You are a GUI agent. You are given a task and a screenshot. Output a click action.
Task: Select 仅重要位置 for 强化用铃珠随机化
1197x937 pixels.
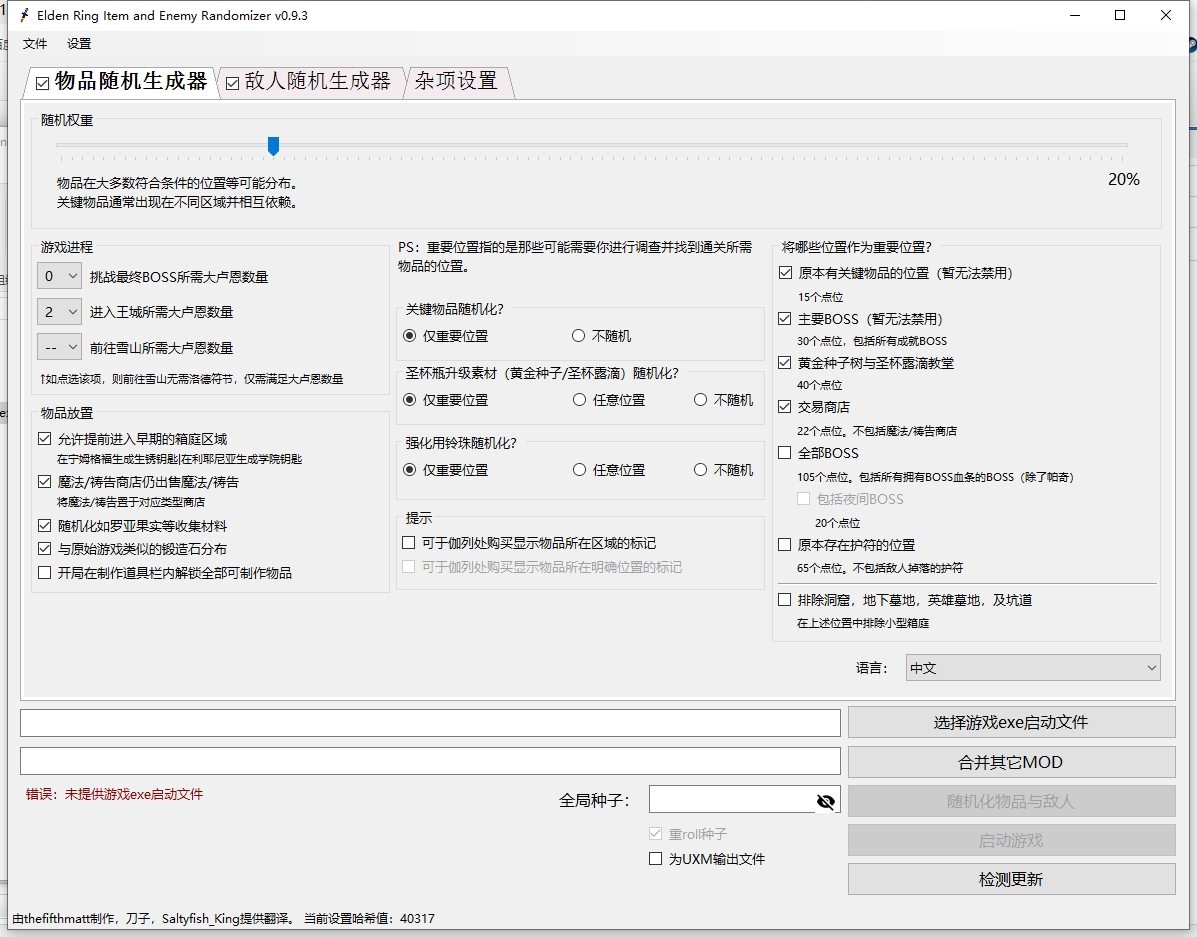(410, 470)
